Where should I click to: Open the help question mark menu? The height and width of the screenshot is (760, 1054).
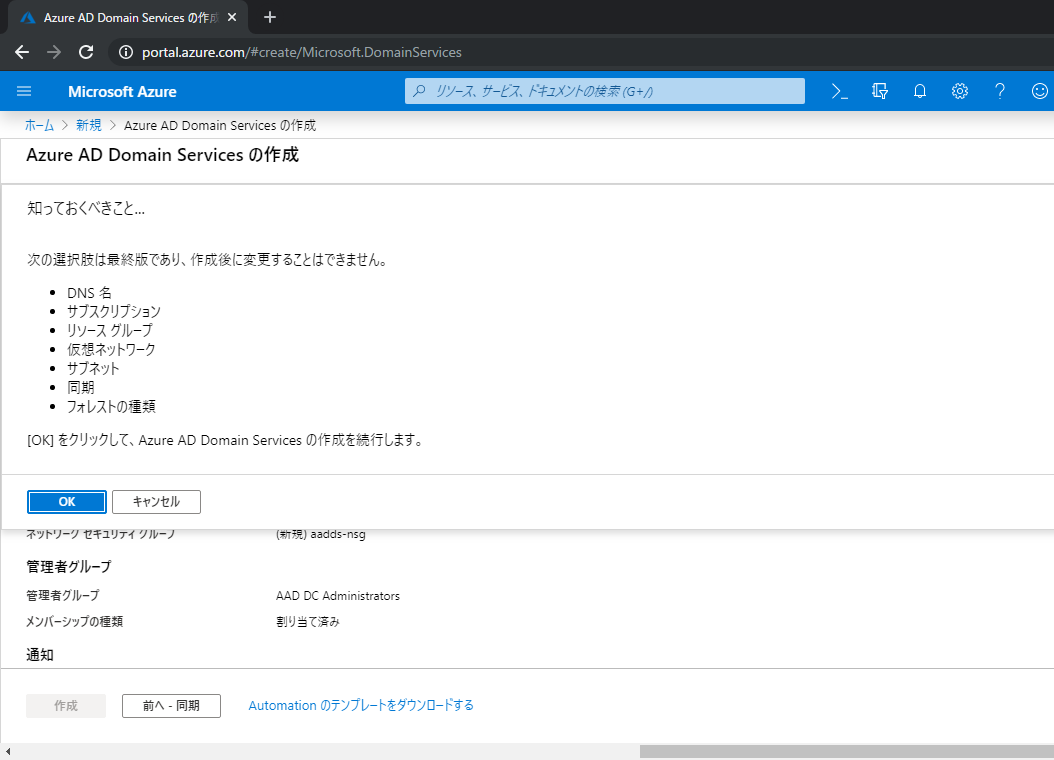[1000, 91]
